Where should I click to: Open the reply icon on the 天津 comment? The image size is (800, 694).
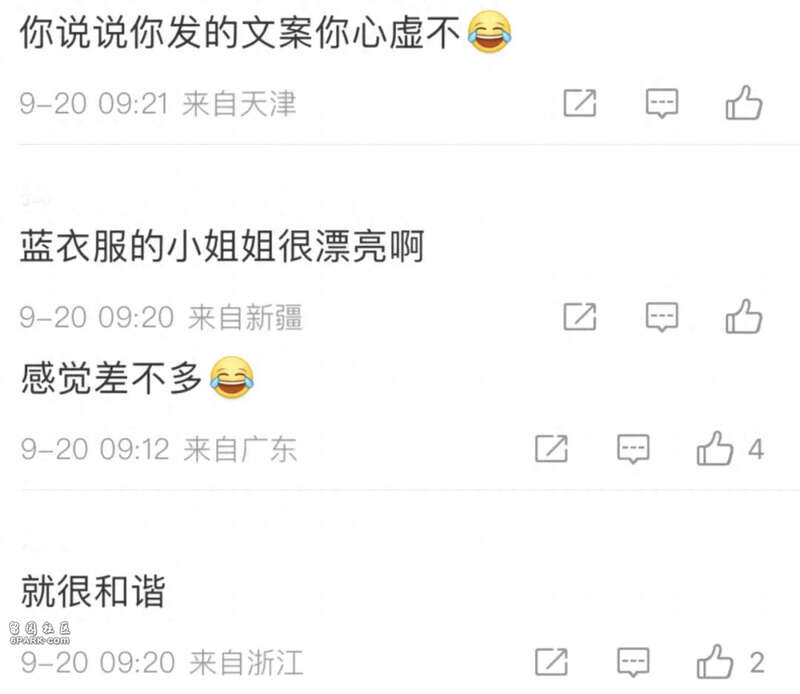[662, 104]
